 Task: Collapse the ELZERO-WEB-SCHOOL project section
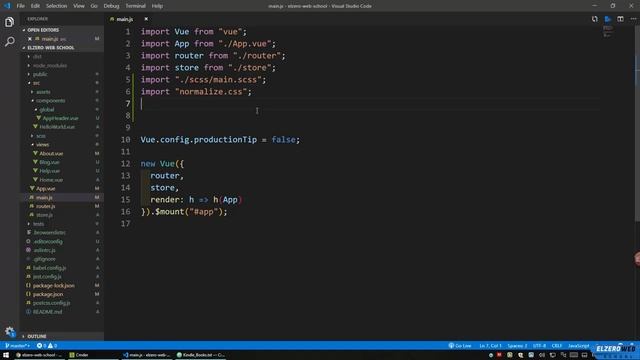(51, 48)
